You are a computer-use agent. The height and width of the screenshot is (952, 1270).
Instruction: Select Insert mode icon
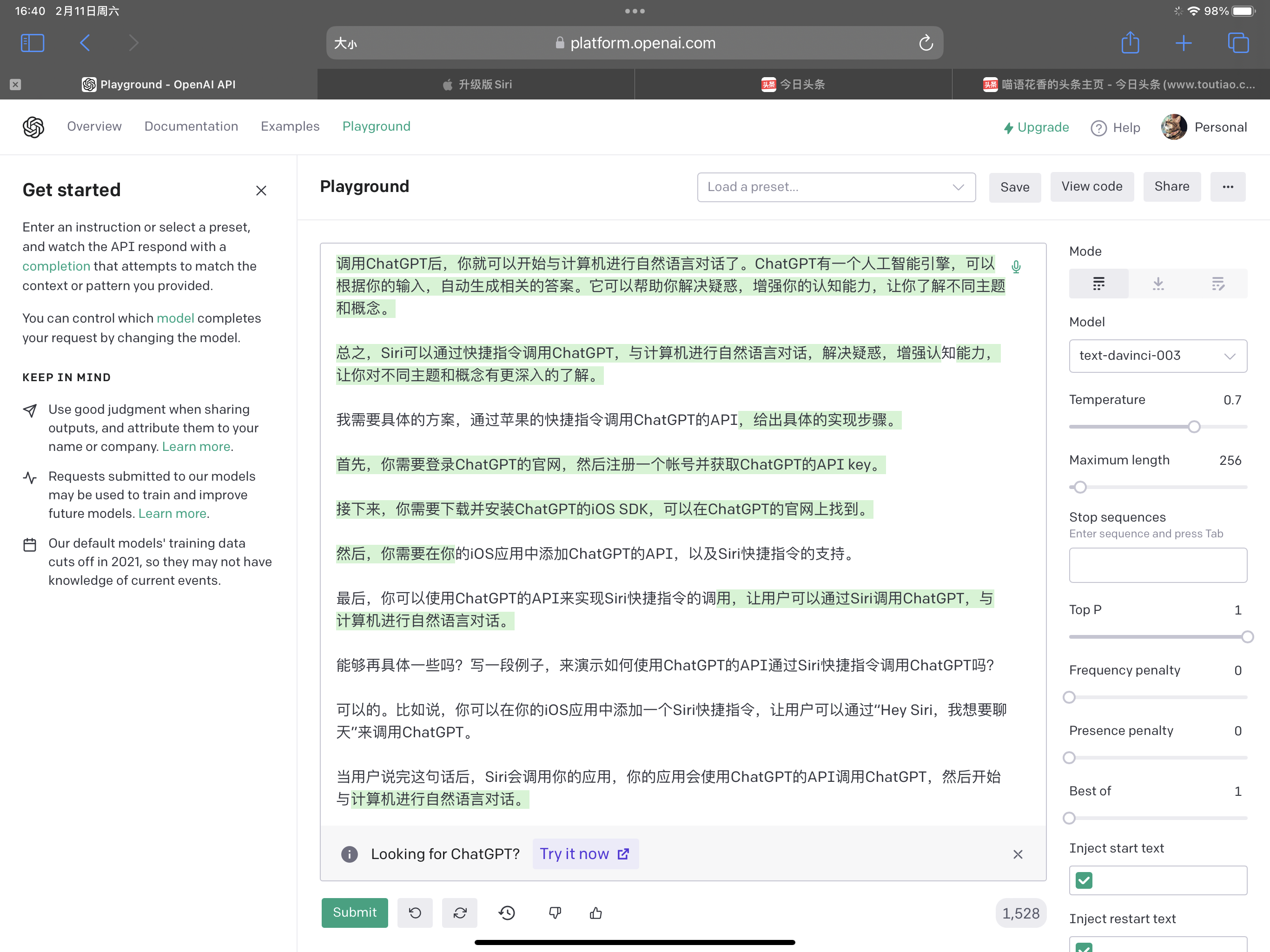1158,284
